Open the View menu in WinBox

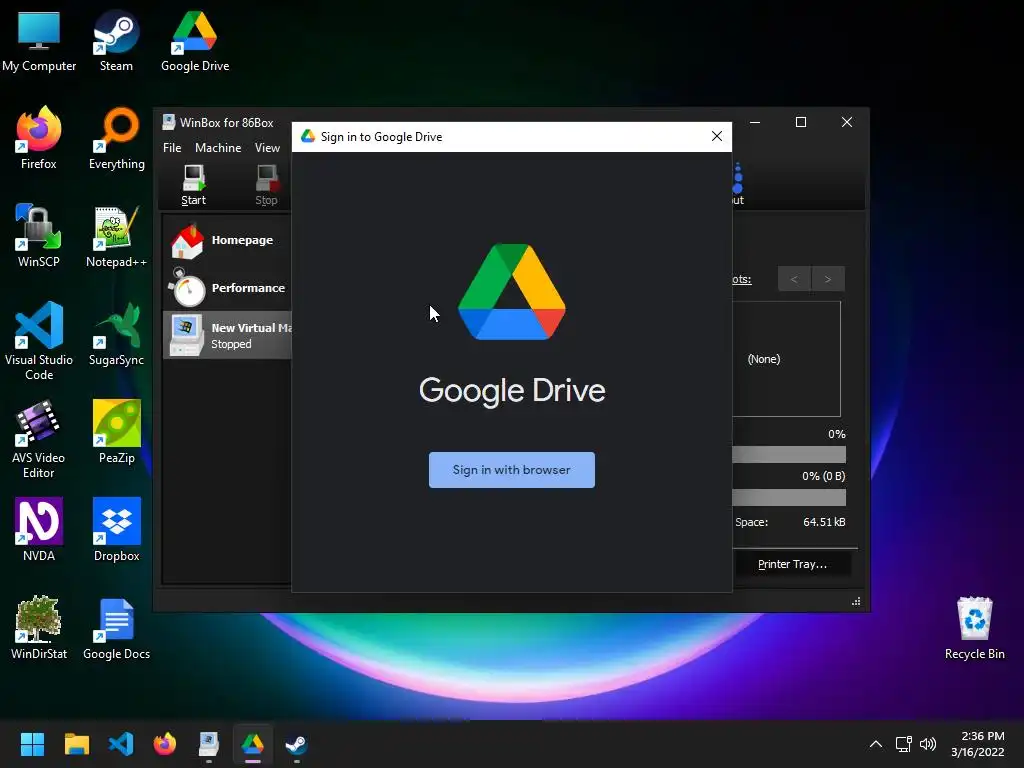coord(267,148)
